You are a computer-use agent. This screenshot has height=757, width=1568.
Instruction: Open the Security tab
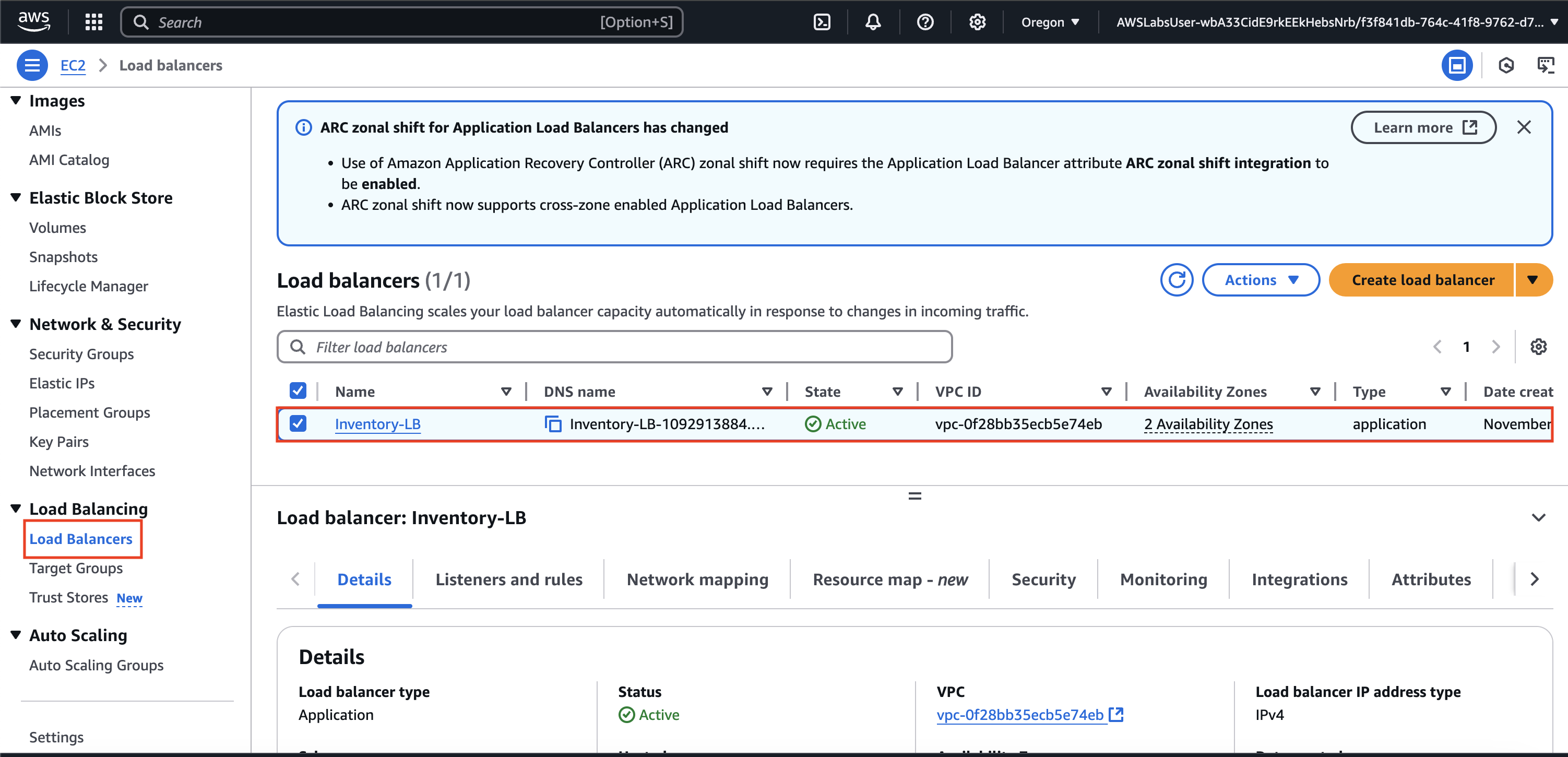pyautogui.click(x=1043, y=579)
